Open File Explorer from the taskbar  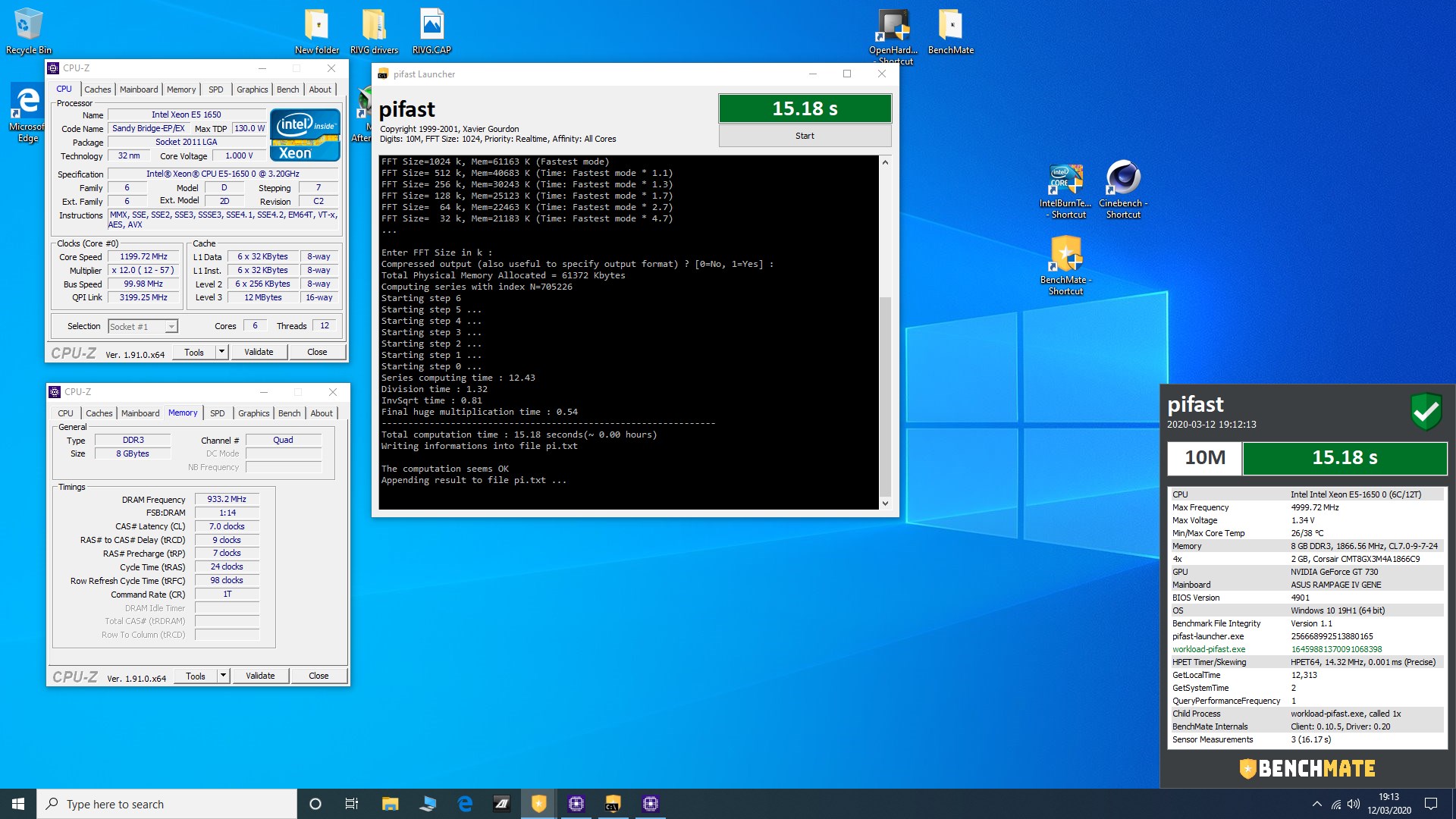click(390, 804)
